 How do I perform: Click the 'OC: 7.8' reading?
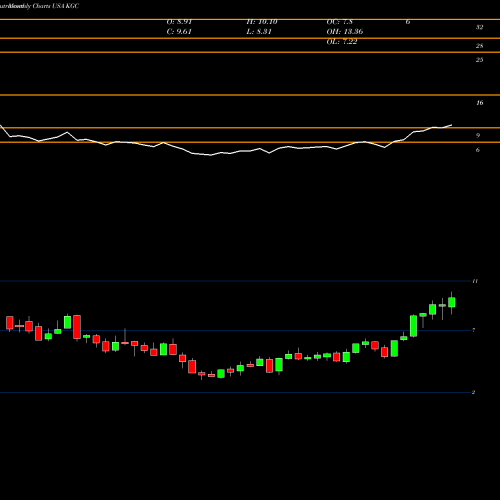coord(340,22)
